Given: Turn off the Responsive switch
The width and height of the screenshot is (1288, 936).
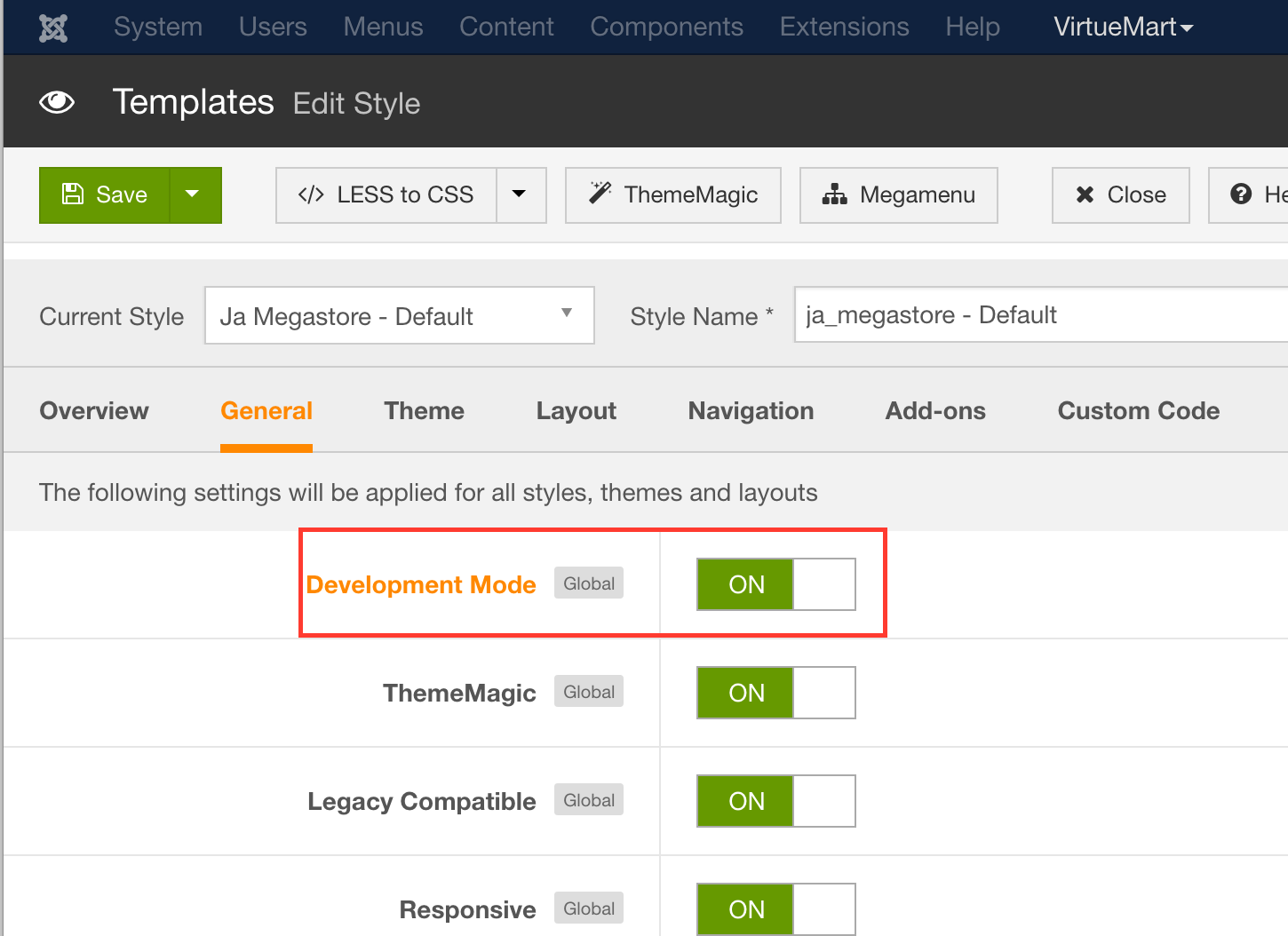Looking at the screenshot, I should tap(776, 909).
